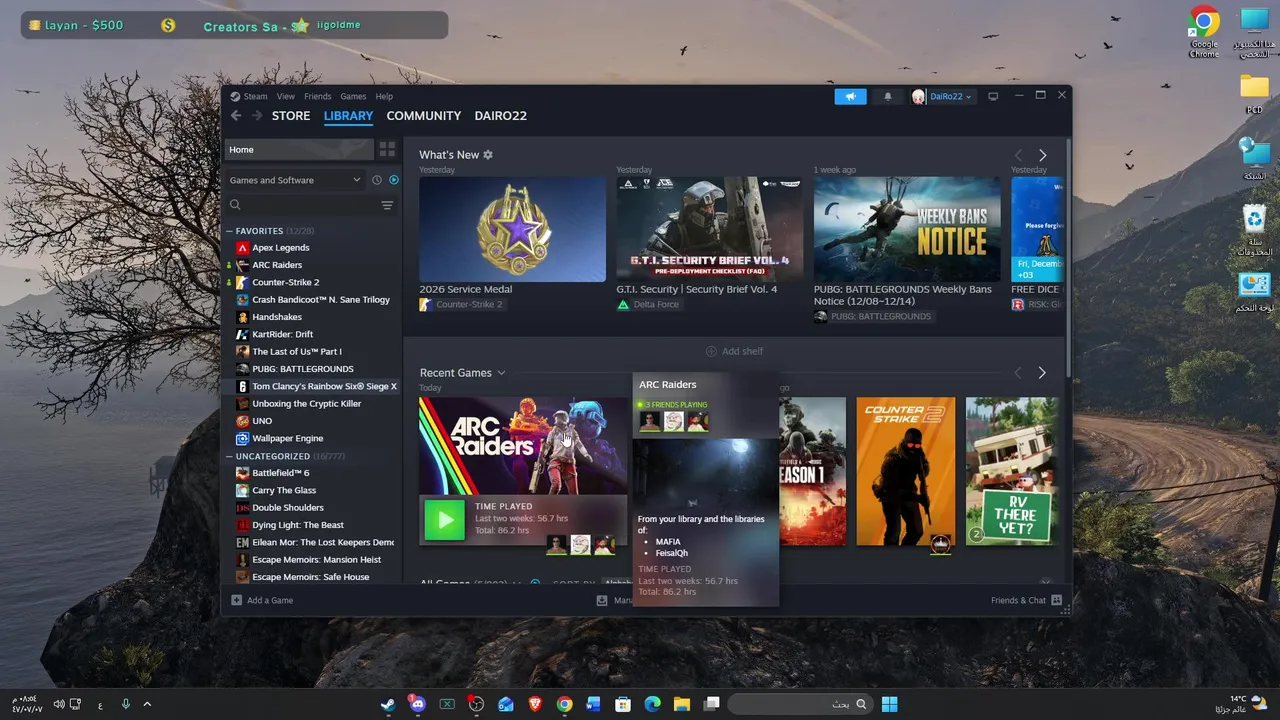
Task: Select Wallpaper Engine
Action: pos(287,438)
